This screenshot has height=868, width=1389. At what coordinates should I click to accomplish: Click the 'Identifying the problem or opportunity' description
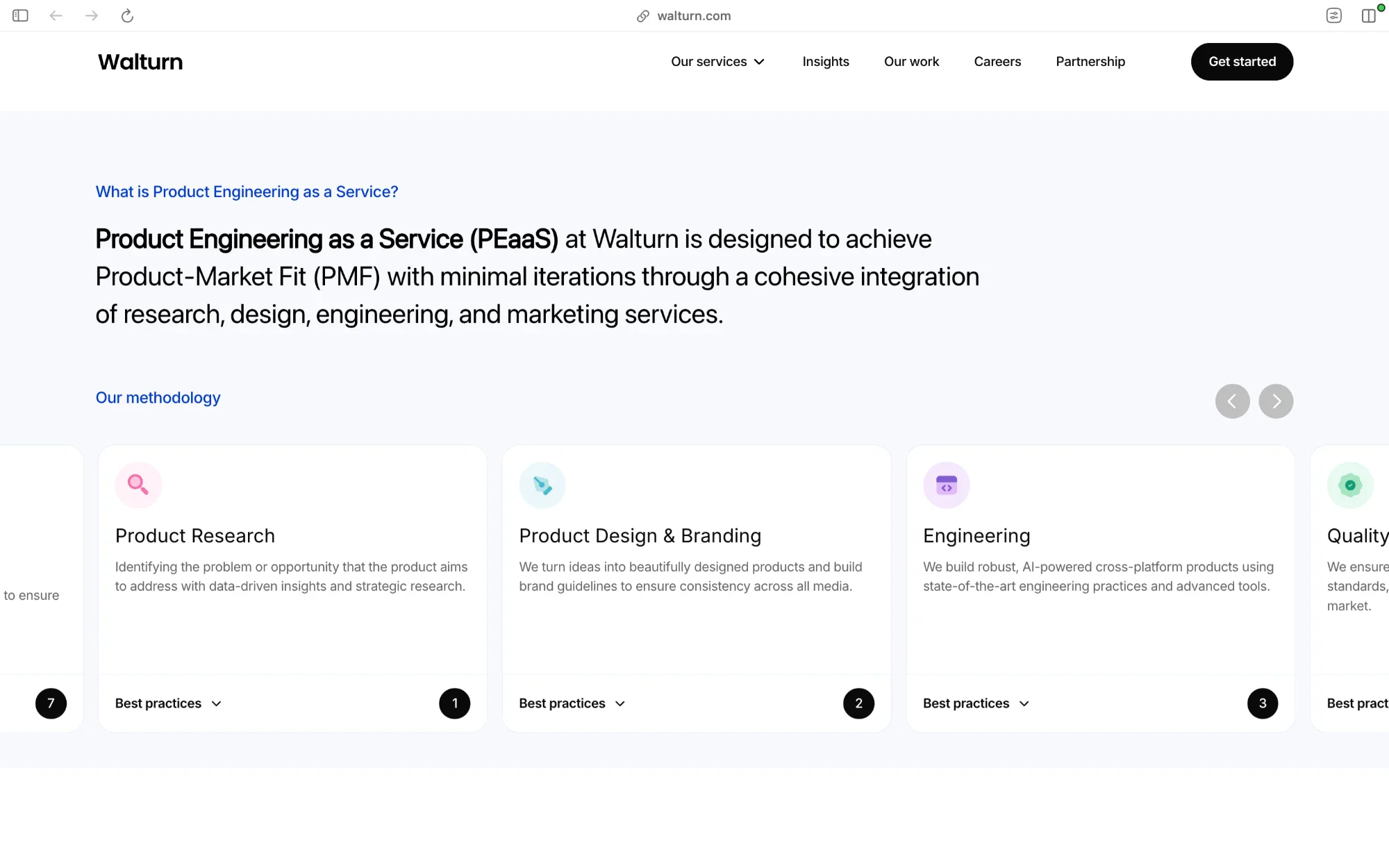pyautogui.click(x=292, y=576)
